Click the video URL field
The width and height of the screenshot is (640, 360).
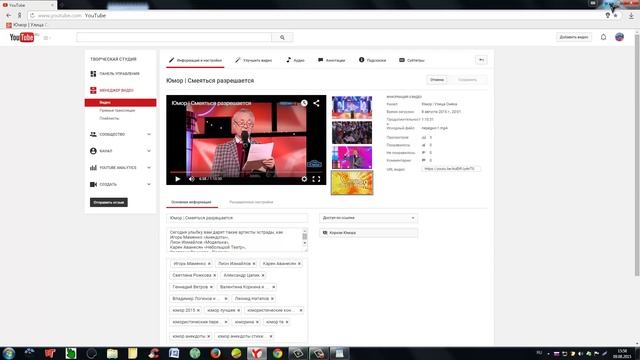click(x=451, y=169)
